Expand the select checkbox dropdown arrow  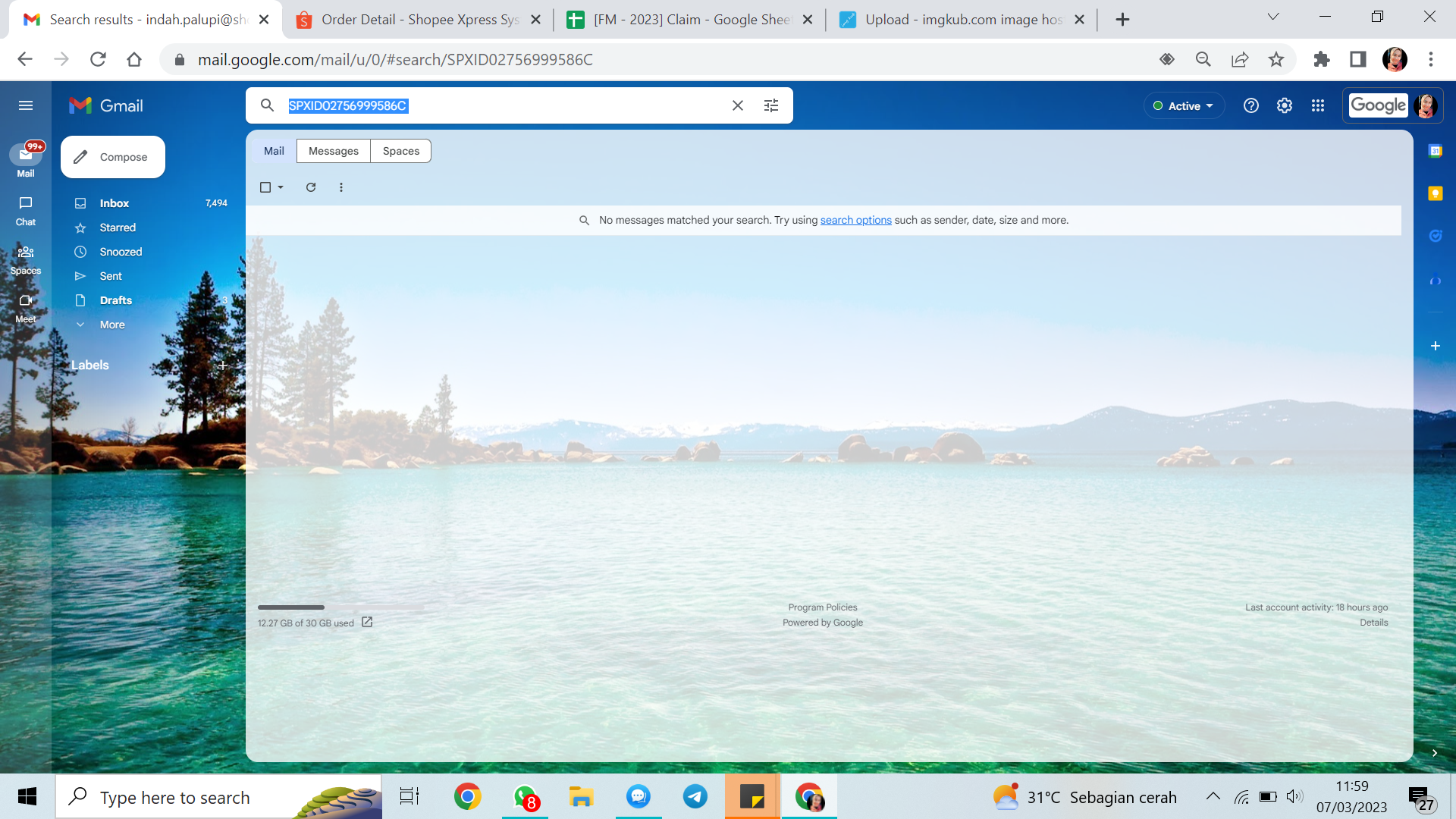pos(281,187)
